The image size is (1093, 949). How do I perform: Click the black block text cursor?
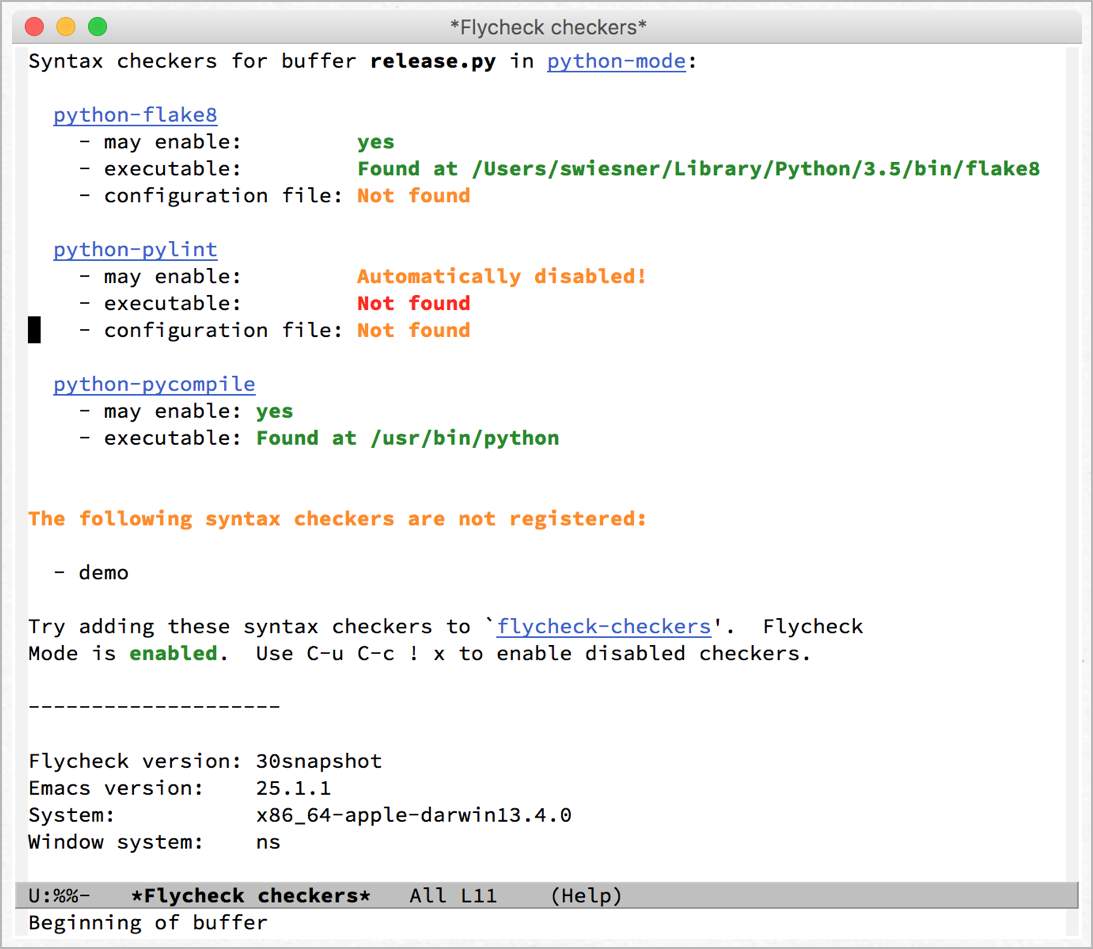pyautogui.click(x=34, y=330)
